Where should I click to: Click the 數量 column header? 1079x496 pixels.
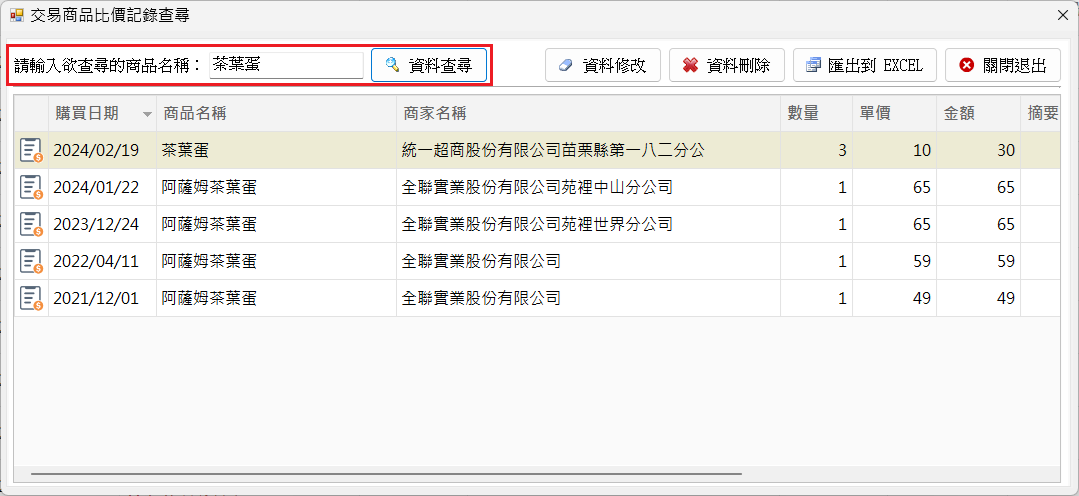tap(816, 114)
